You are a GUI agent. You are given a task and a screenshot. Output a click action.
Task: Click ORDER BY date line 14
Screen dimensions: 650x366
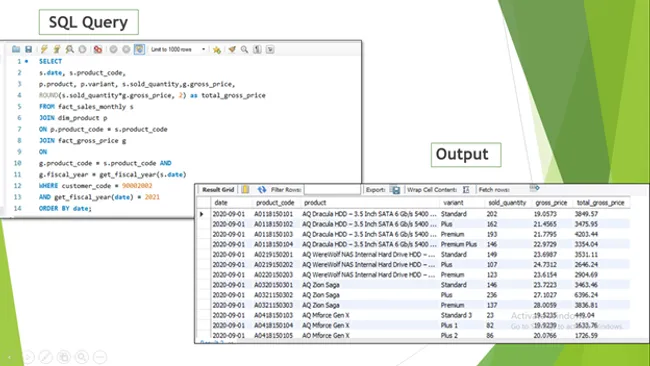click(x=65, y=208)
